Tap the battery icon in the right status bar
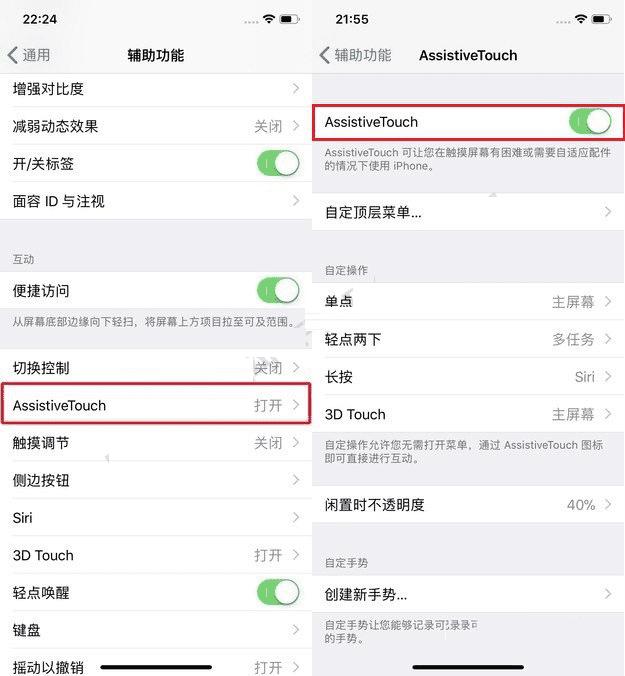This screenshot has height=676, width=625. [x=603, y=19]
